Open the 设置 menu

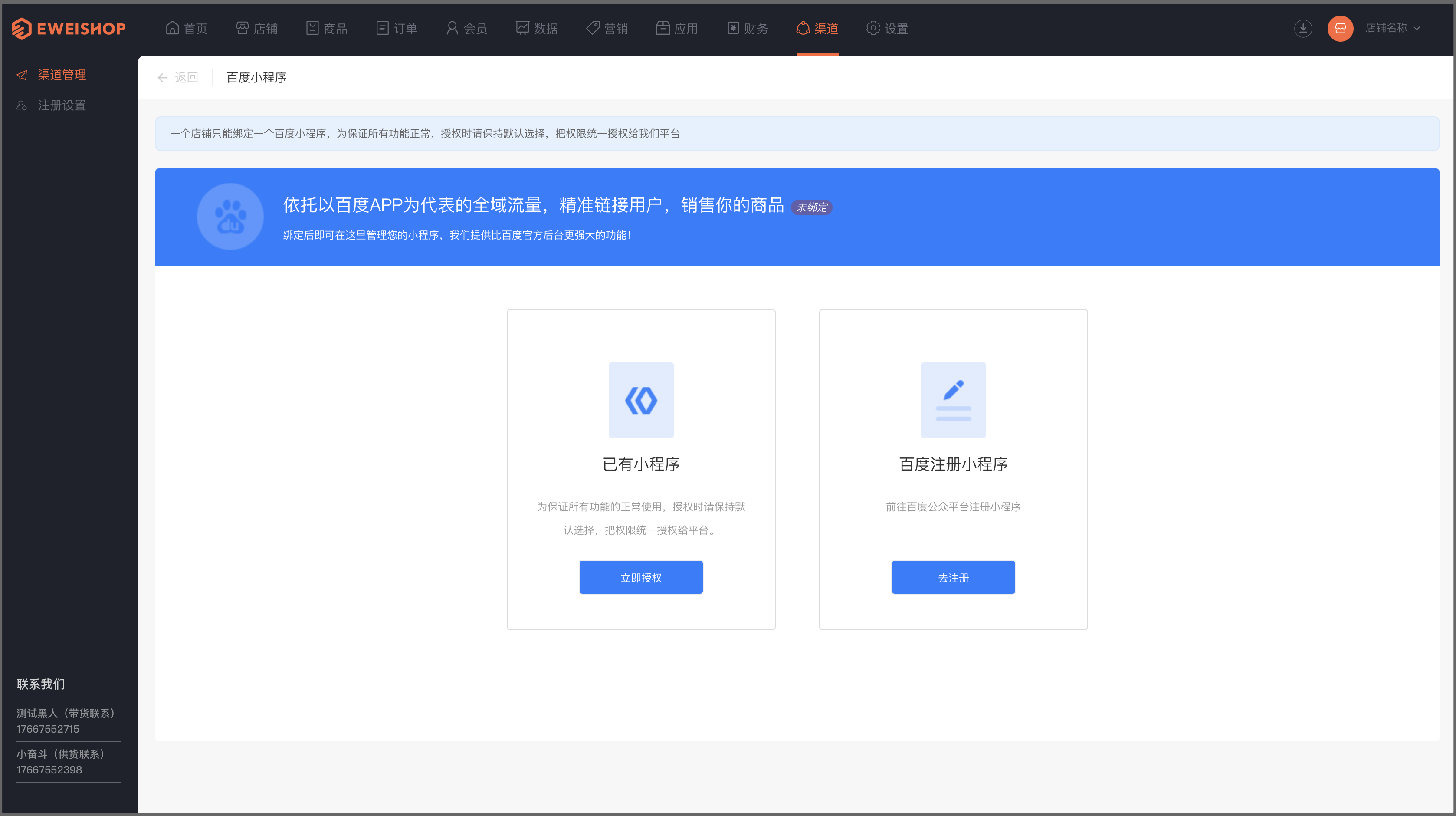[887, 28]
